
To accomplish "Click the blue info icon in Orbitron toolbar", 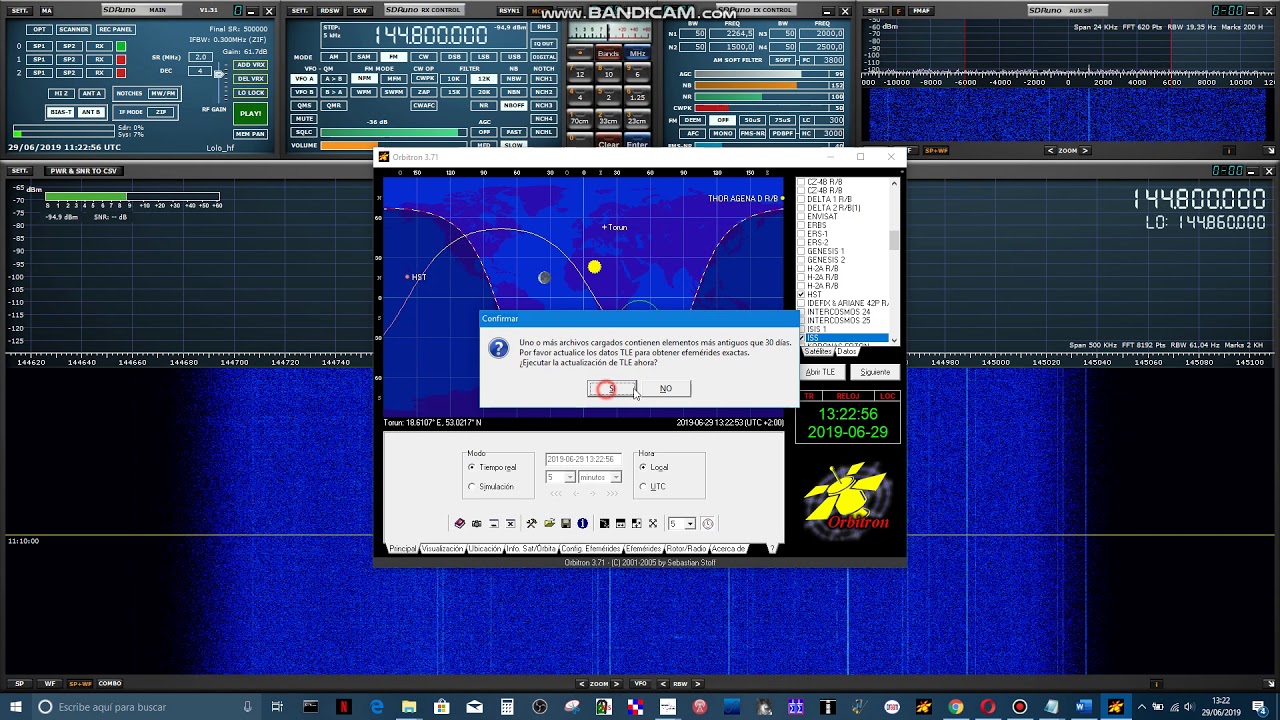I will click(x=582, y=523).
